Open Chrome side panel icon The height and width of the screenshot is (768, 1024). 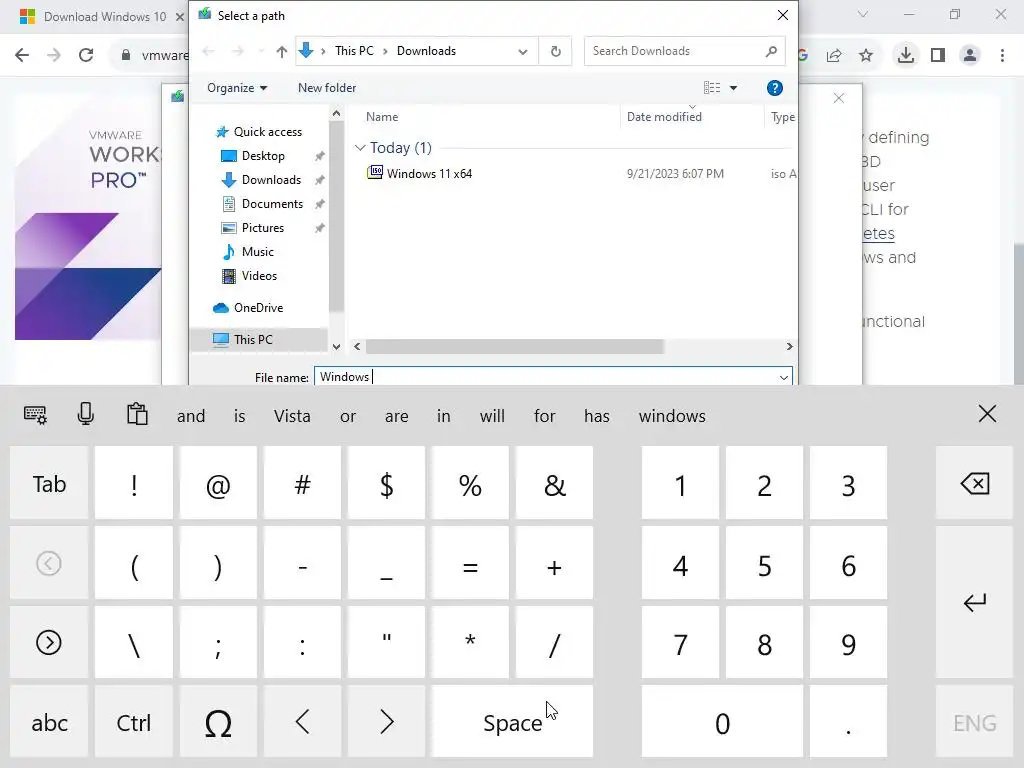tap(938, 56)
